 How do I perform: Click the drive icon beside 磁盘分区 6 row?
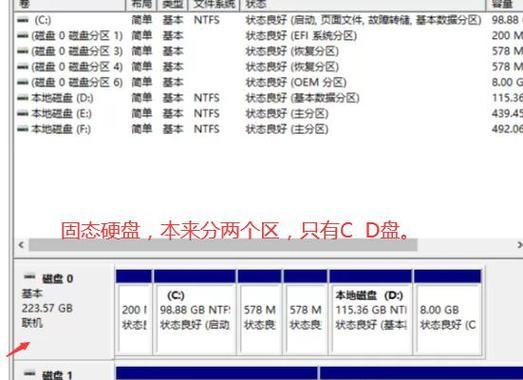(23, 82)
